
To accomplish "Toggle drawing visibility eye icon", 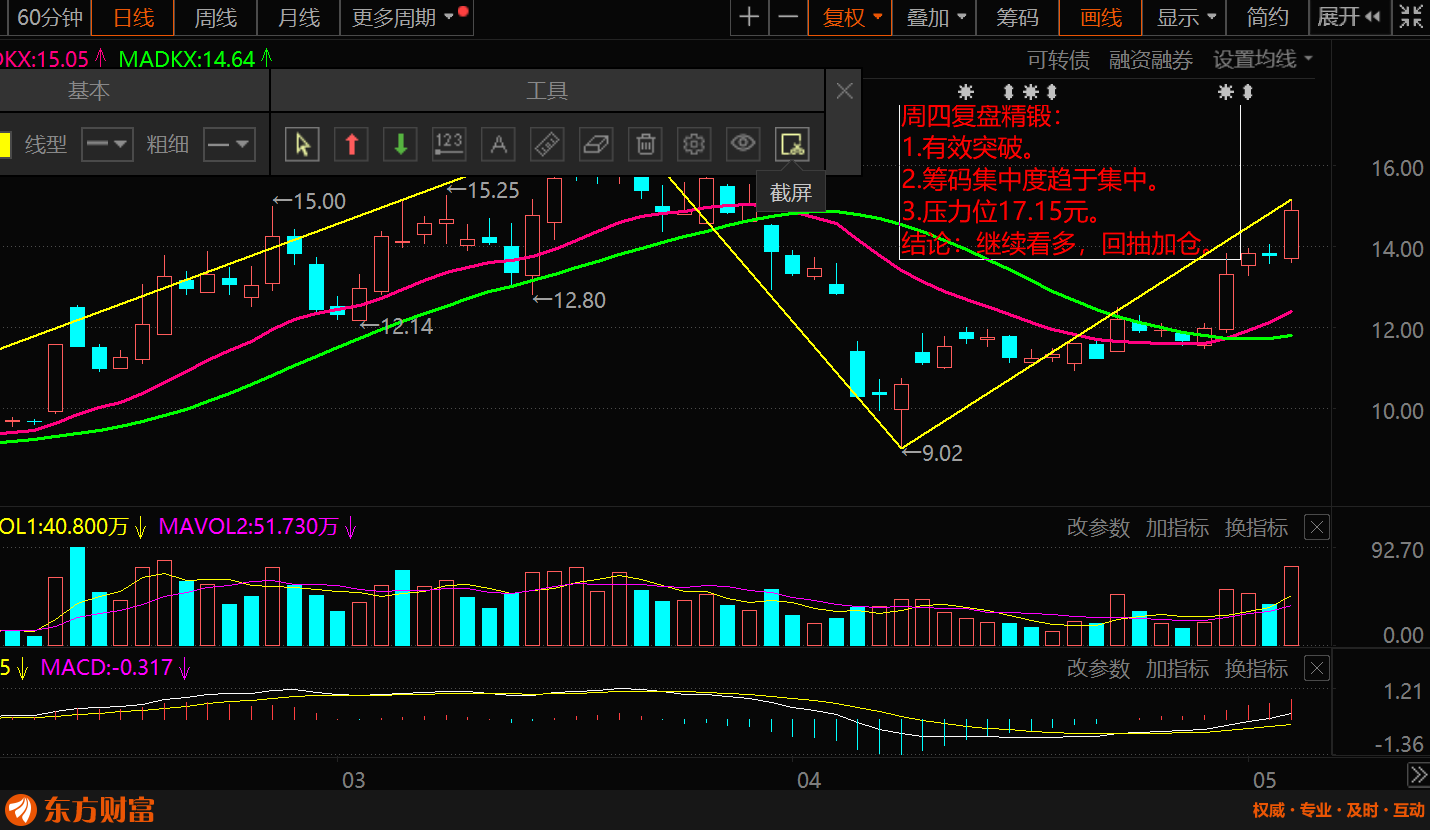I will 743,144.
